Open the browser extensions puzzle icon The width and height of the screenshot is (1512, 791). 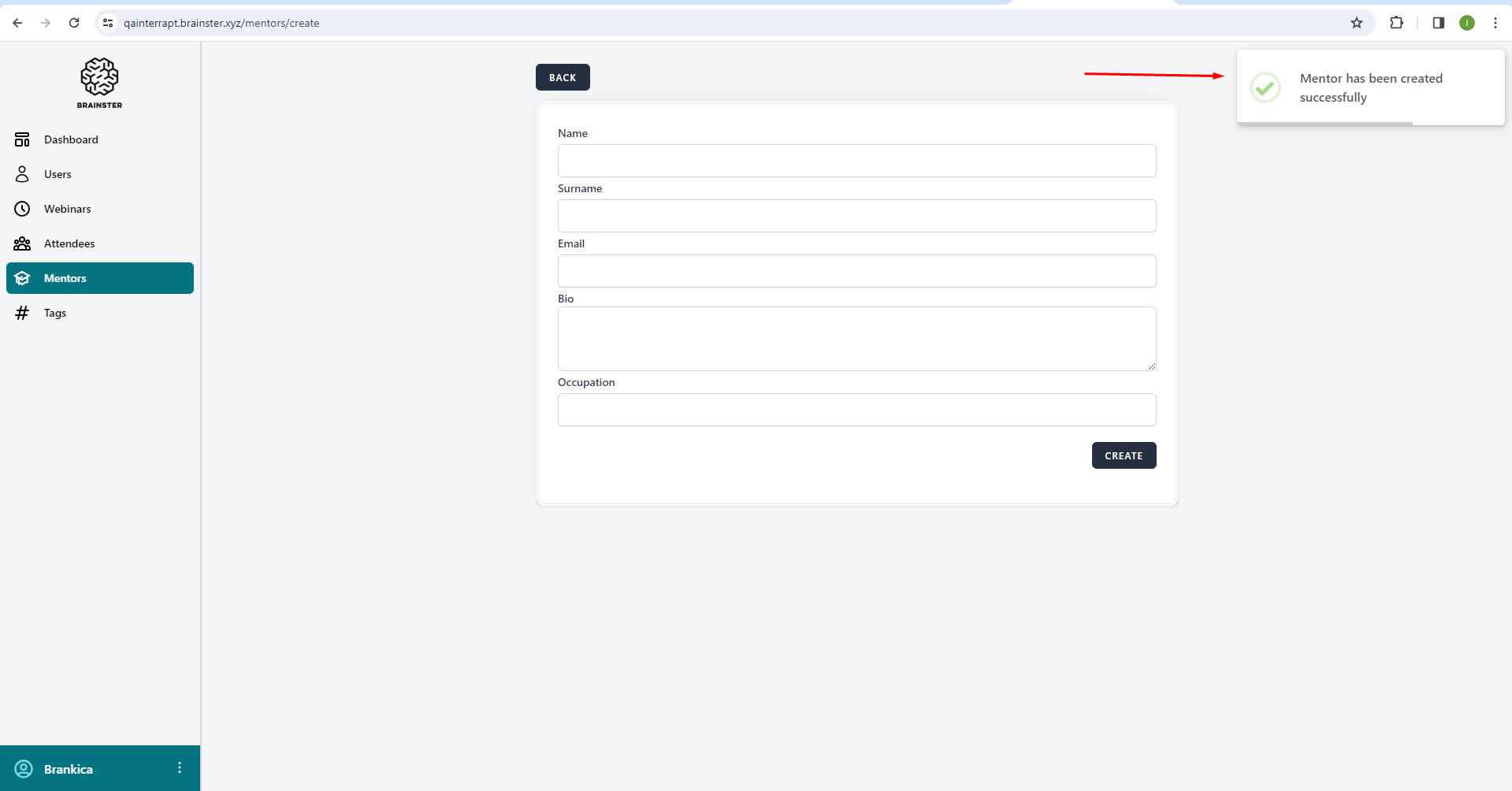coord(1396,23)
